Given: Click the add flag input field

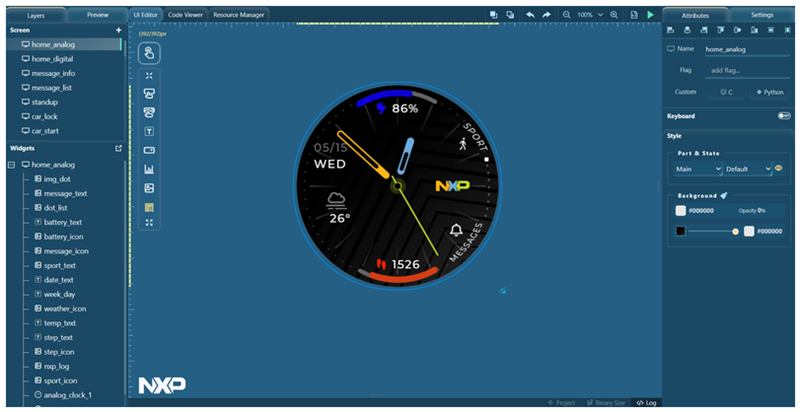Looking at the screenshot, I should [x=747, y=70].
